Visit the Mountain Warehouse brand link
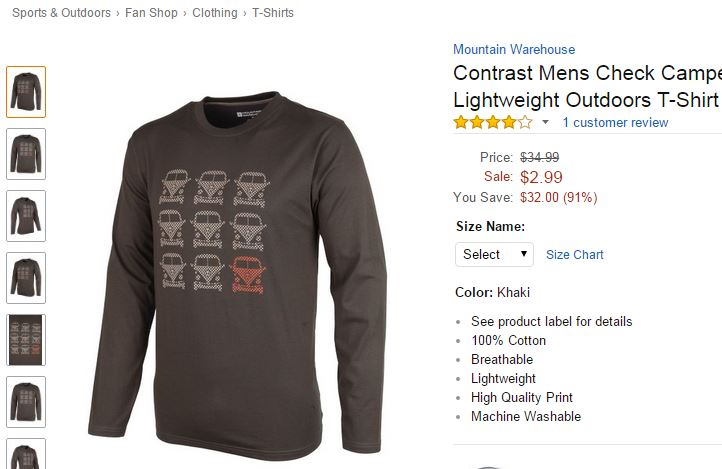The height and width of the screenshot is (469, 722). pos(514,49)
